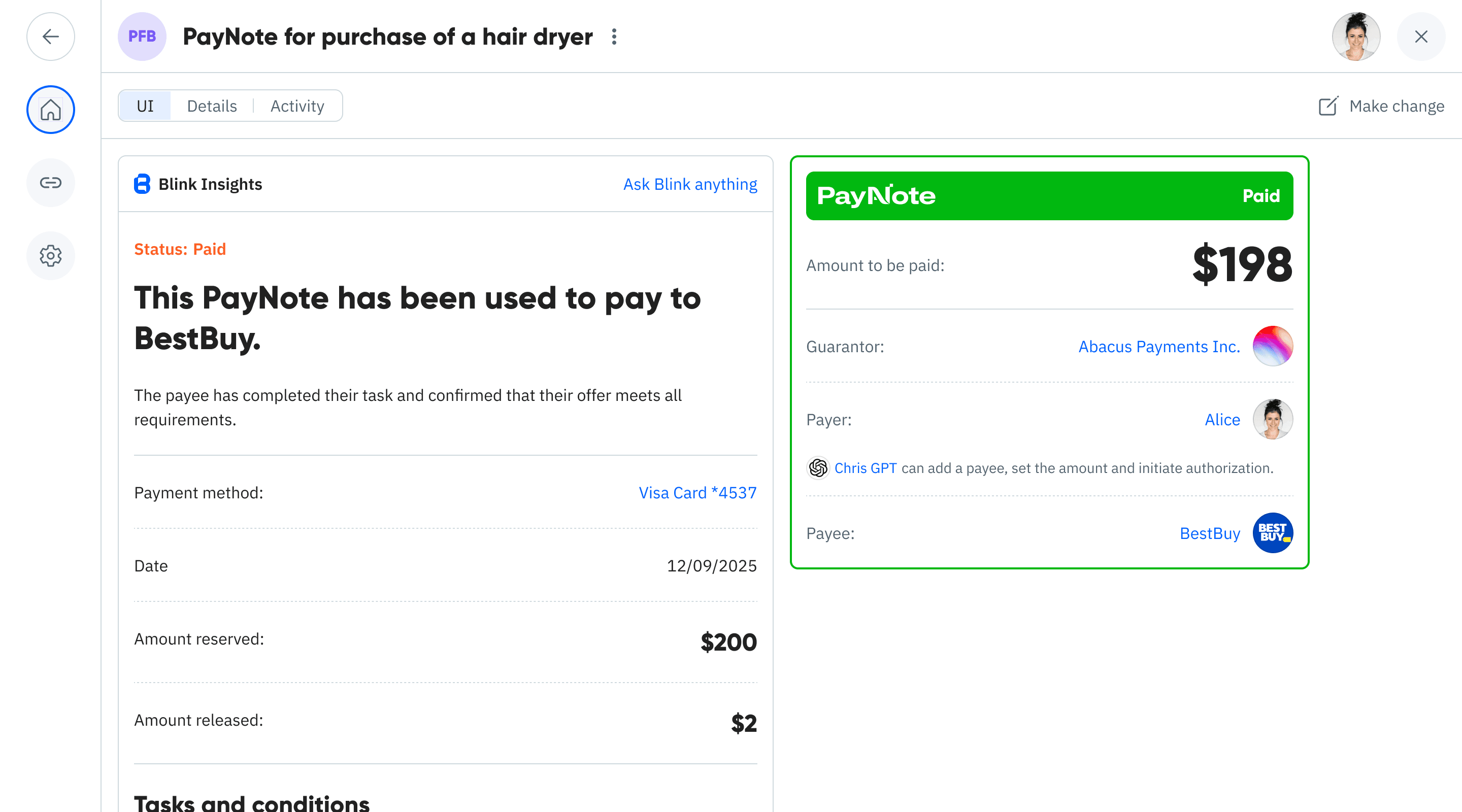
Task: Click the Chris GPT OpenAI icon
Action: pos(817,468)
